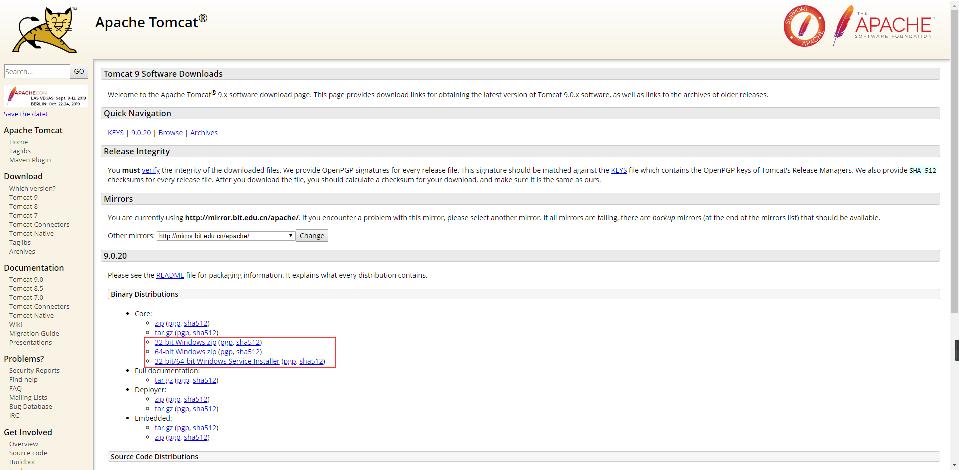Click the Apache Software Foundation feather logo
This screenshot has width=959, height=470.
coord(883,27)
